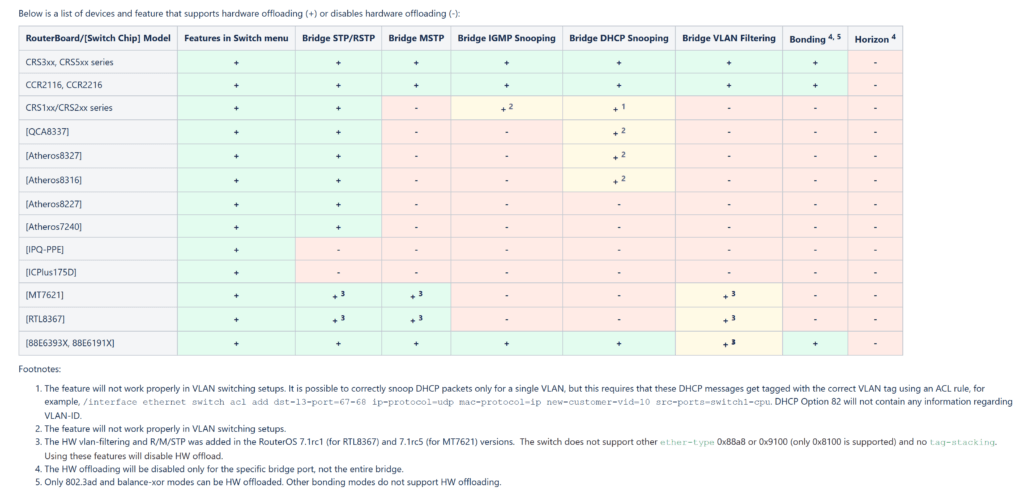The width and height of the screenshot is (1024, 502).
Task: Select the "[Atheros8316]" row label
Action: [x=98, y=180]
